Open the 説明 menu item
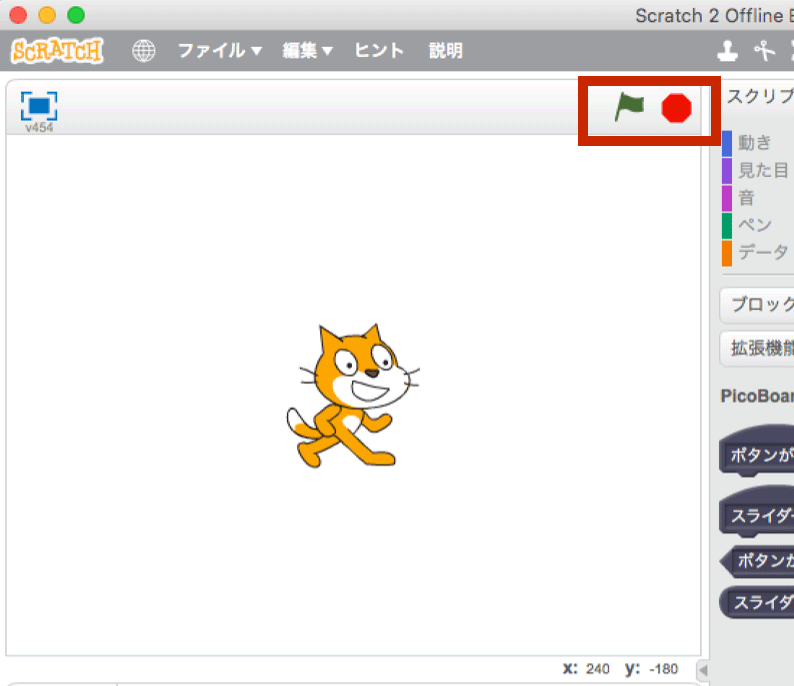794x686 pixels. tap(446, 51)
